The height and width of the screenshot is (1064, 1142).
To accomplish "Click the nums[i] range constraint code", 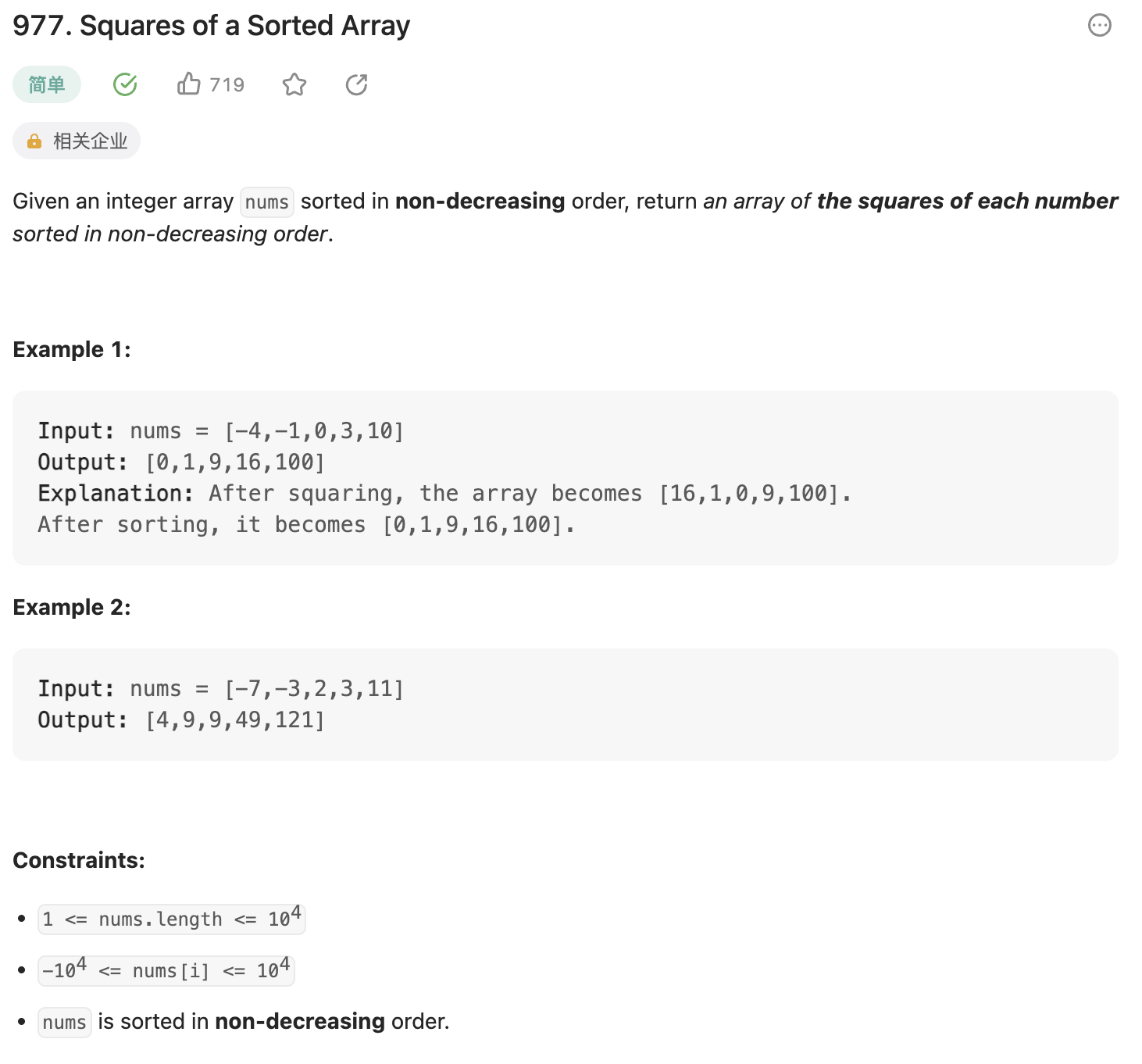I will pos(166,971).
